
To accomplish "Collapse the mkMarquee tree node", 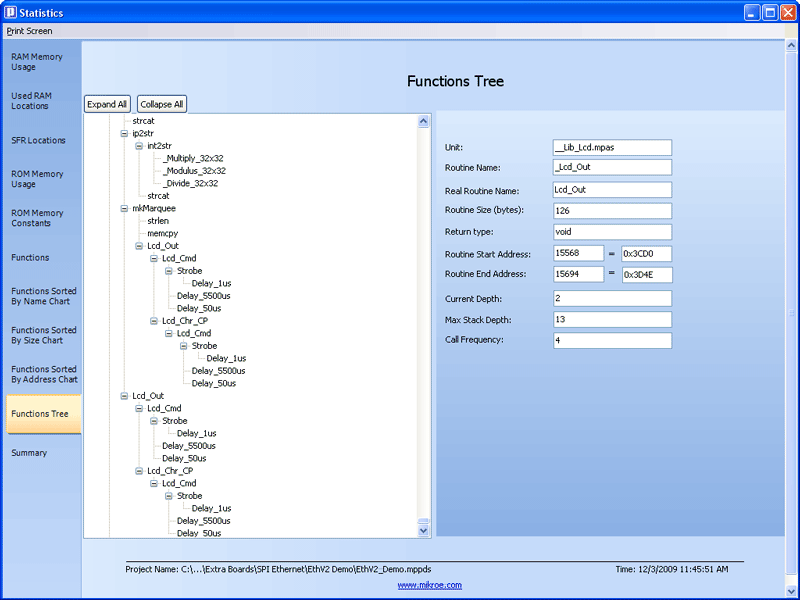I will click(124, 209).
